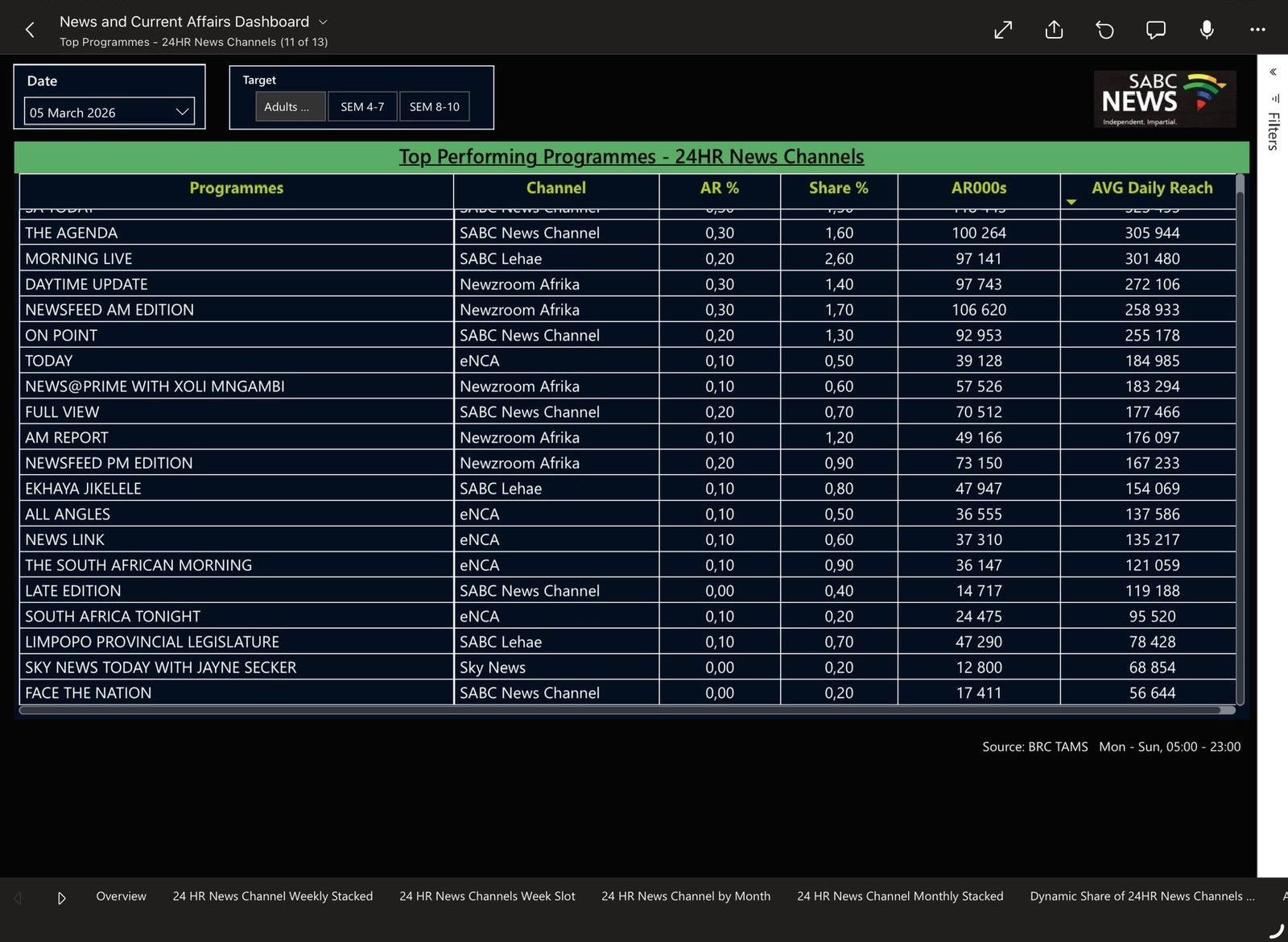This screenshot has height=942, width=1288.
Task: Expand the Filters pane chevron
Action: [1273, 72]
